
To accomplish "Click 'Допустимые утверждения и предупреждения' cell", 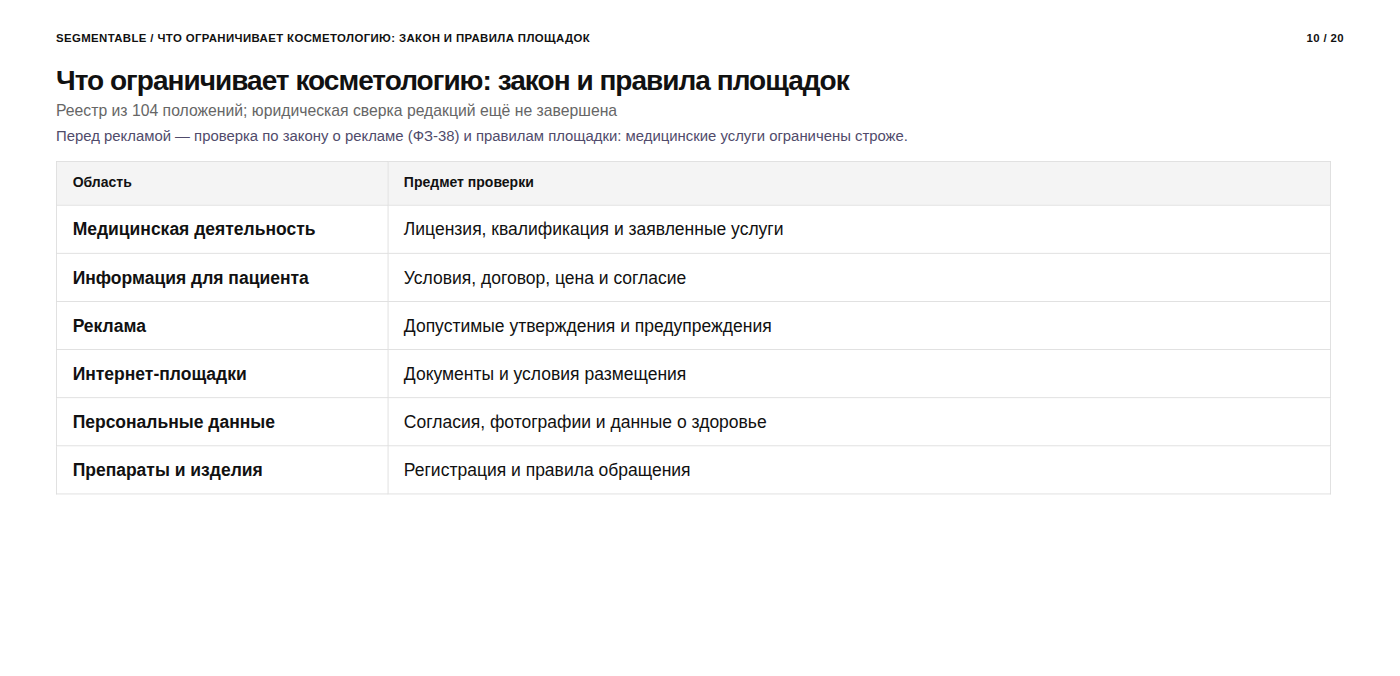I will click(x=859, y=326).
